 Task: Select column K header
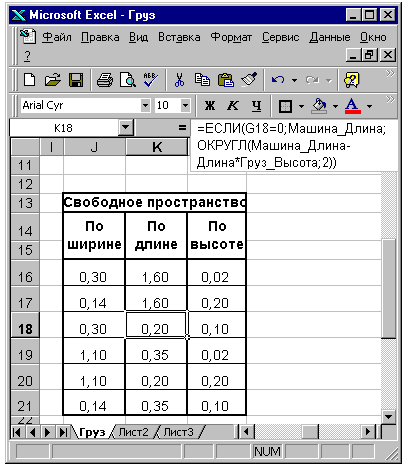point(156,147)
